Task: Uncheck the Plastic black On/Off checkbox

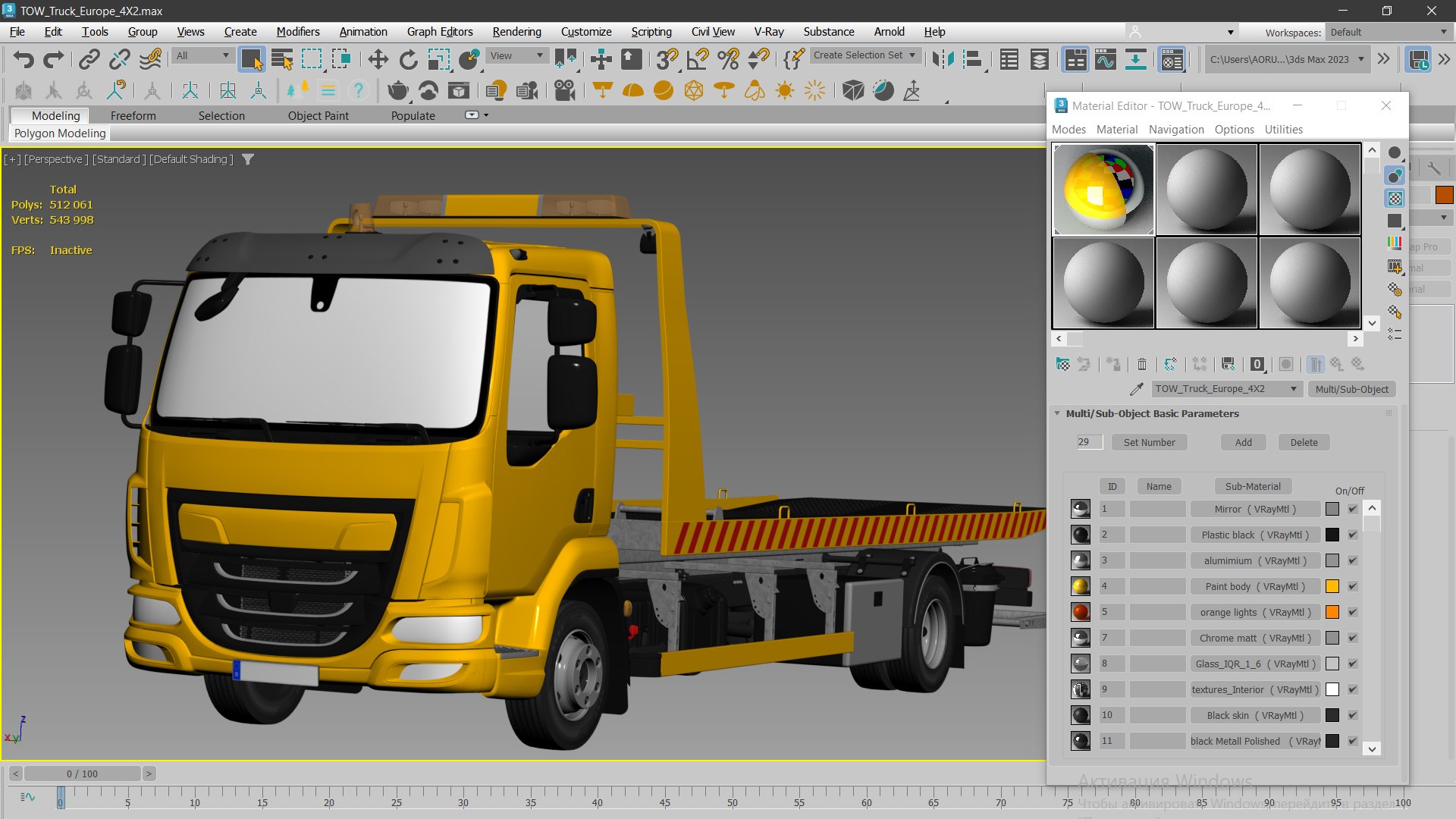Action: pyautogui.click(x=1352, y=535)
